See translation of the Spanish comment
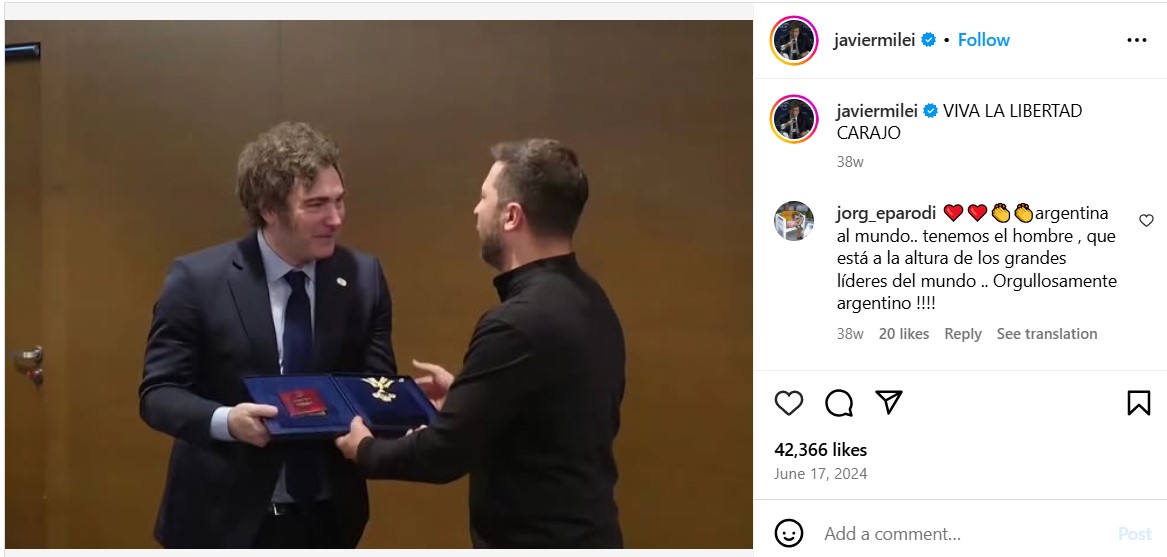Viewport: 1167px width, 557px height. coord(1046,334)
